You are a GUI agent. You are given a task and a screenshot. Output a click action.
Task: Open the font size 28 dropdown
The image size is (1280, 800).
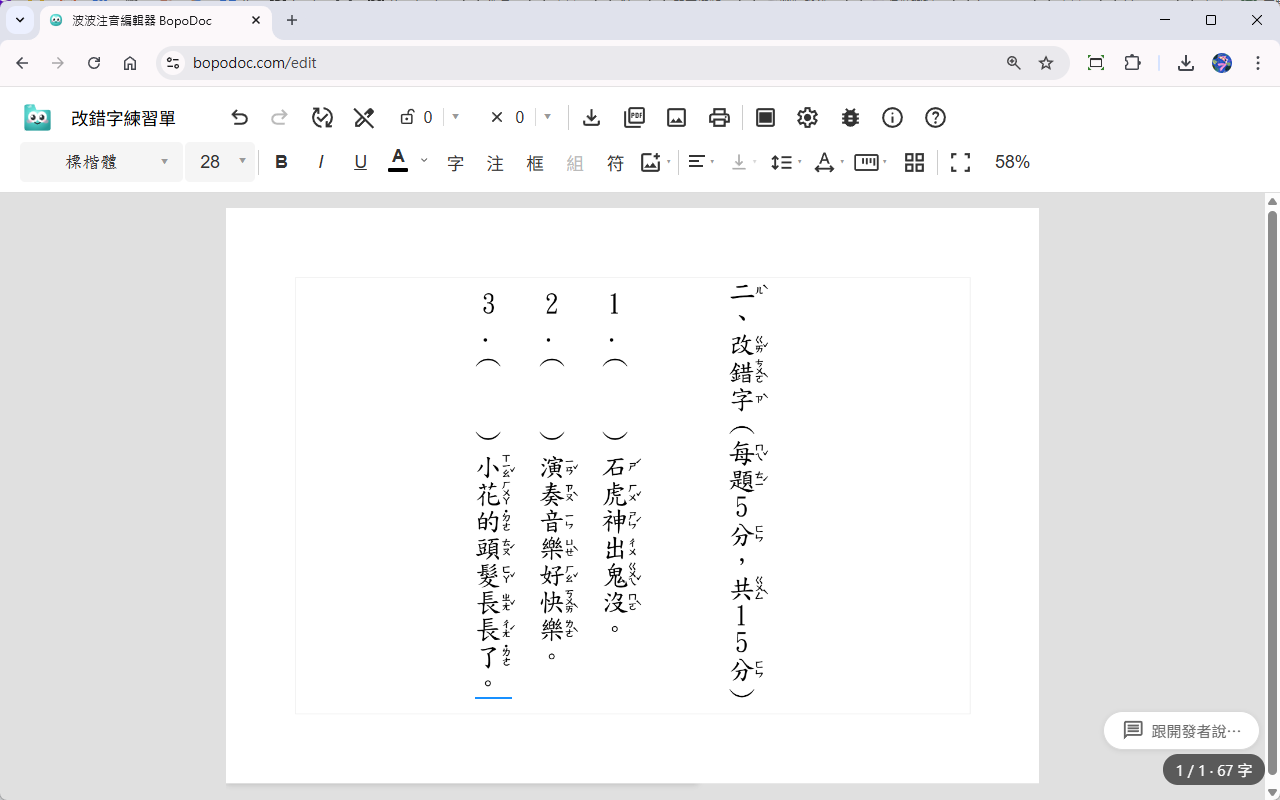tap(220, 161)
